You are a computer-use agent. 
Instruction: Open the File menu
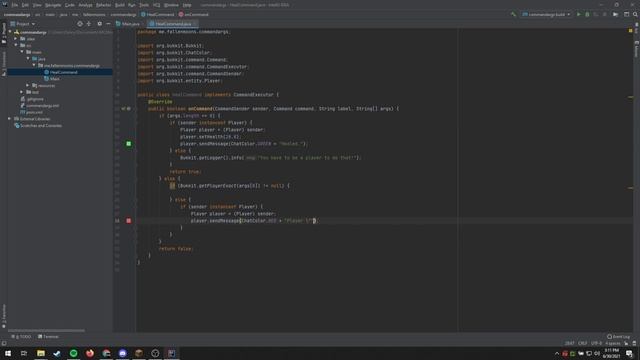[15, 5]
